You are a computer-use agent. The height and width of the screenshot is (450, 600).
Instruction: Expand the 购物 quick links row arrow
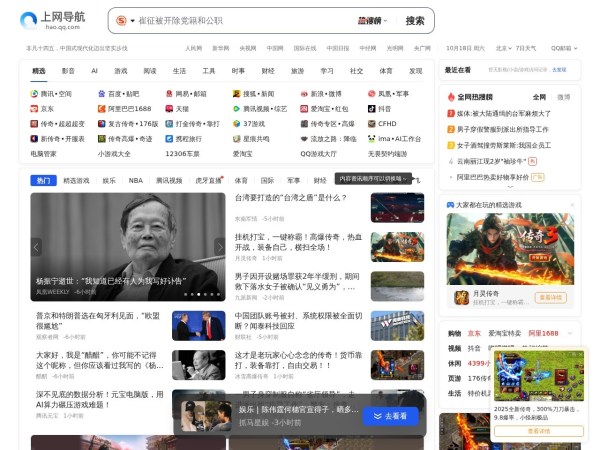570,333
